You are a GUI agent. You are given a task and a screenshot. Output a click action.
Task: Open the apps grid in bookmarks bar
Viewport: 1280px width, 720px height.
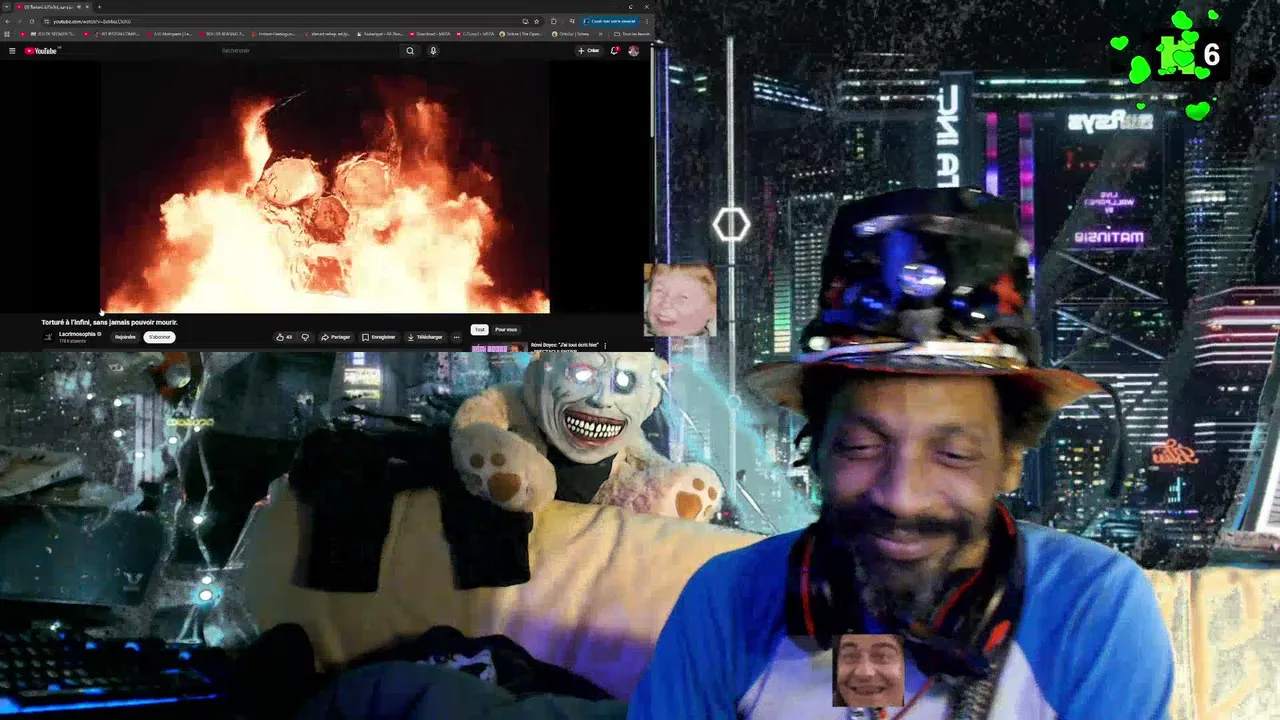point(7,34)
